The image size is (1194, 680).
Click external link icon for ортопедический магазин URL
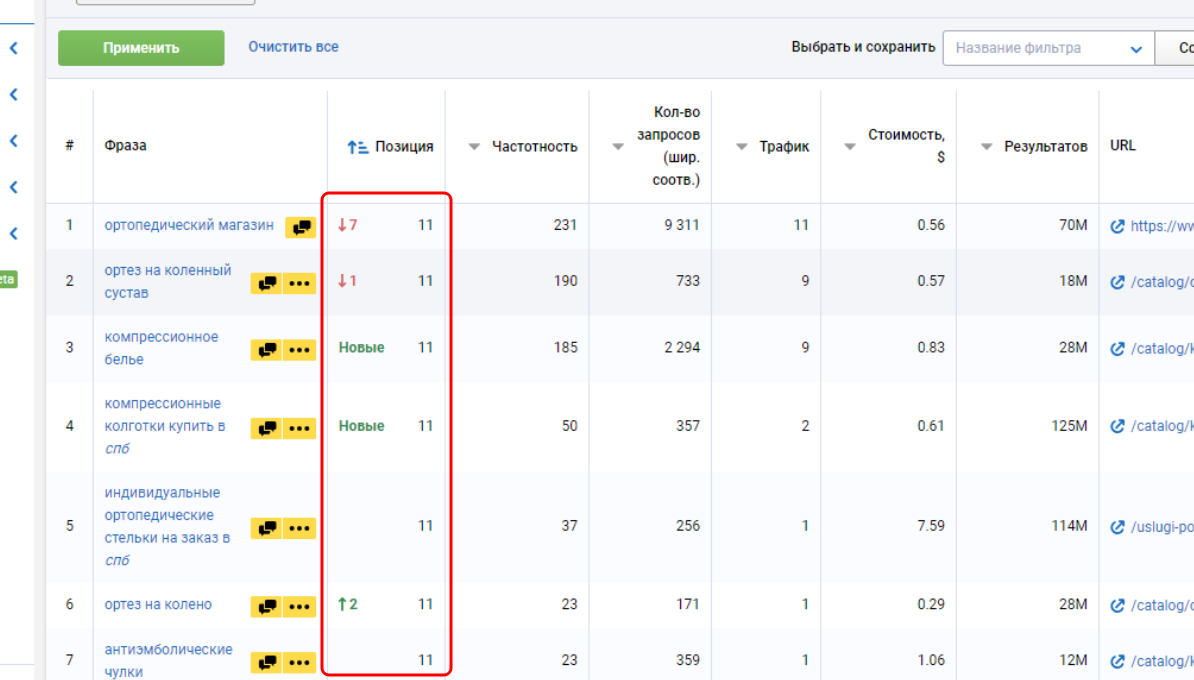click(1118, 226)
